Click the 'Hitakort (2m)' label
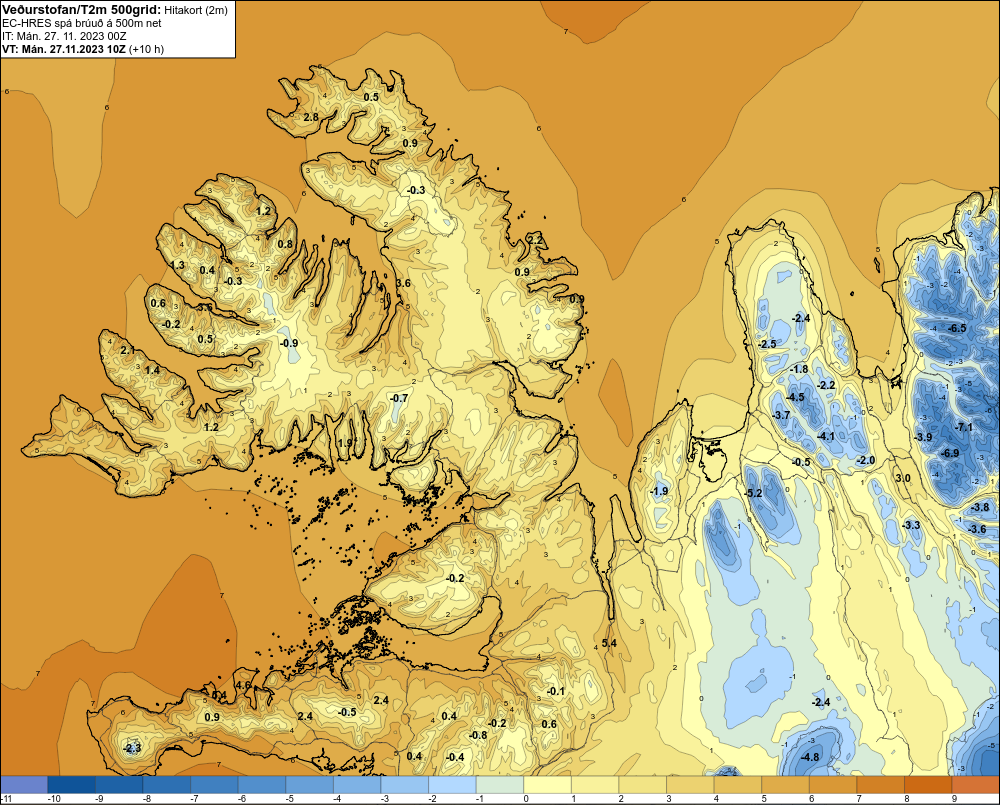The height and width of the screenshot is (805, 1000). pyautogui.click(x=195, y=10)
